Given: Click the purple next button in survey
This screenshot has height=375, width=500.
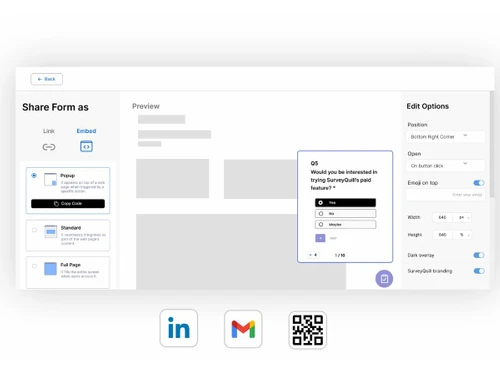Looking at the screenshot, I should pos(320,238).
